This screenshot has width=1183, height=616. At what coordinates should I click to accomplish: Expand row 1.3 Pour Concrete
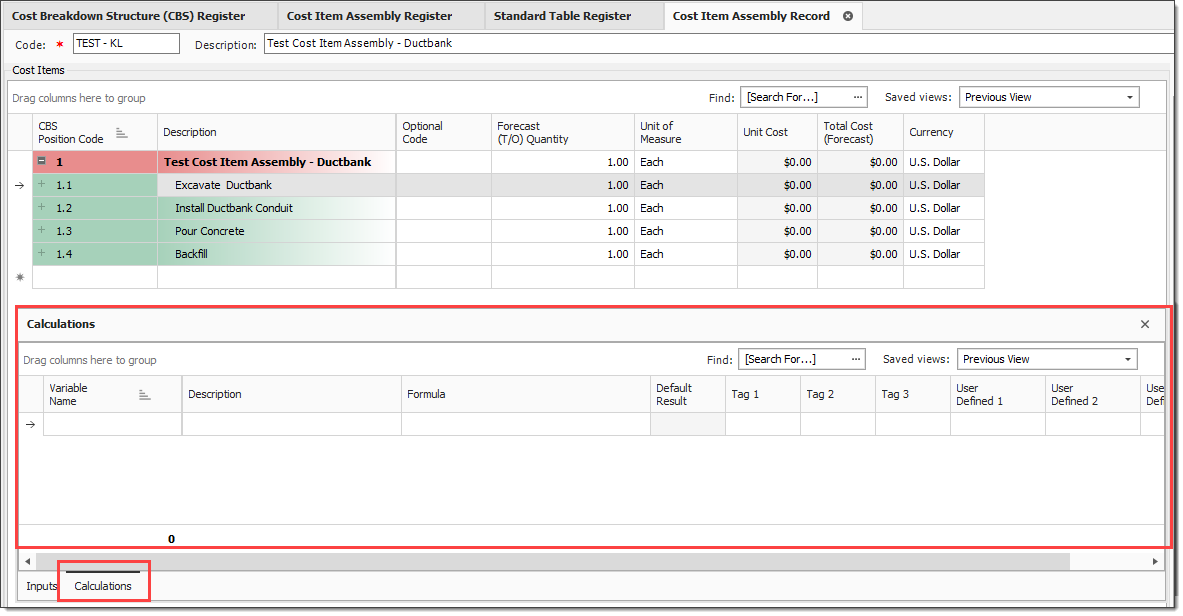[42, 231]
